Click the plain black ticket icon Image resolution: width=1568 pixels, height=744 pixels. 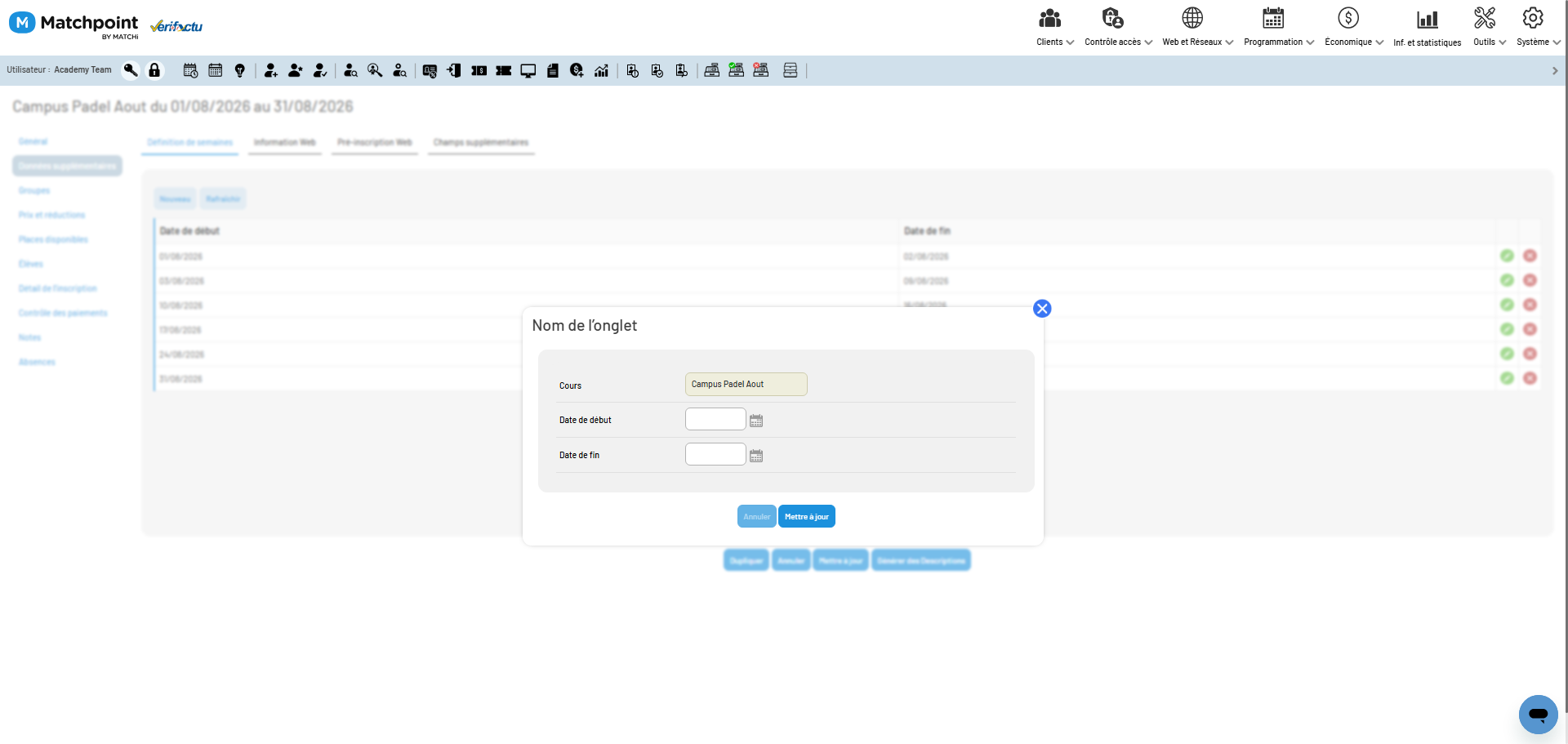click(504, 71)
